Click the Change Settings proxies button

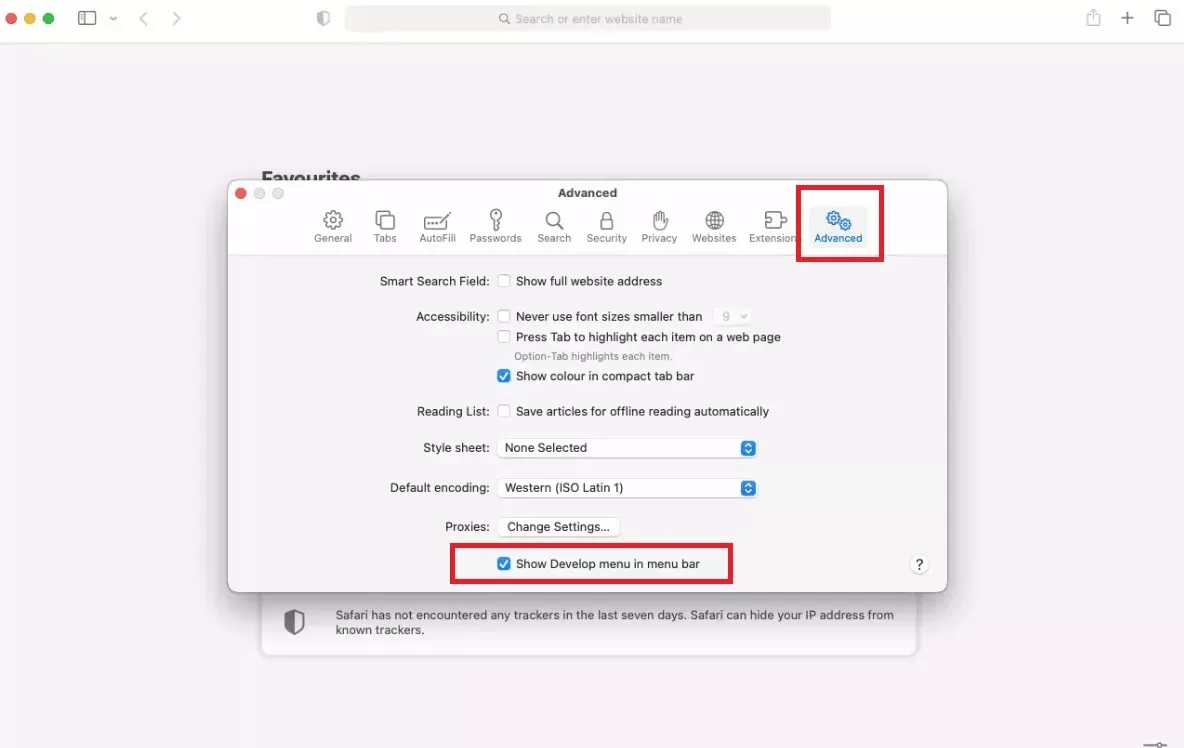(x=558, y=527)
